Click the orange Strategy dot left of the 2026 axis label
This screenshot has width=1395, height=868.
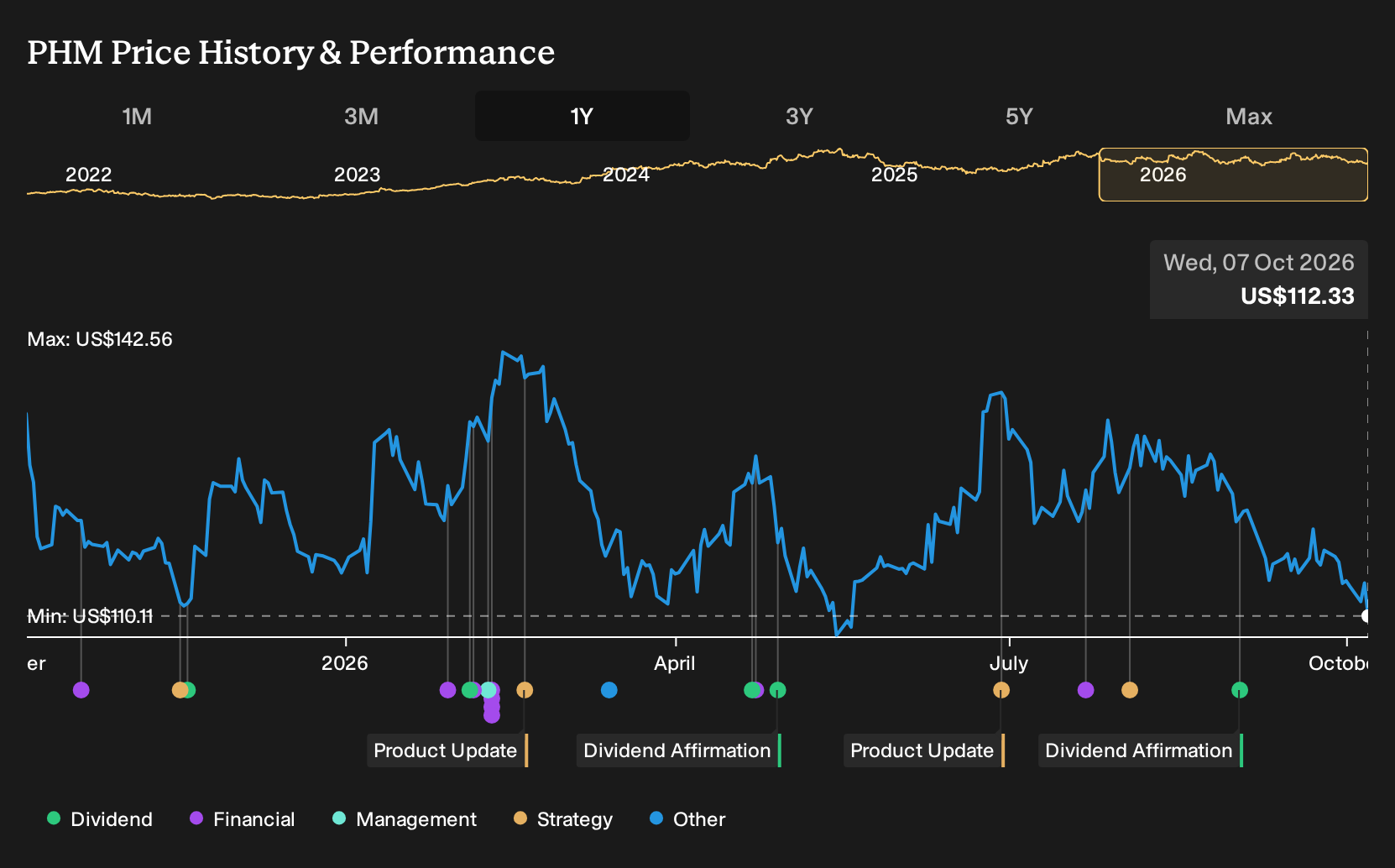click(180, 690)
